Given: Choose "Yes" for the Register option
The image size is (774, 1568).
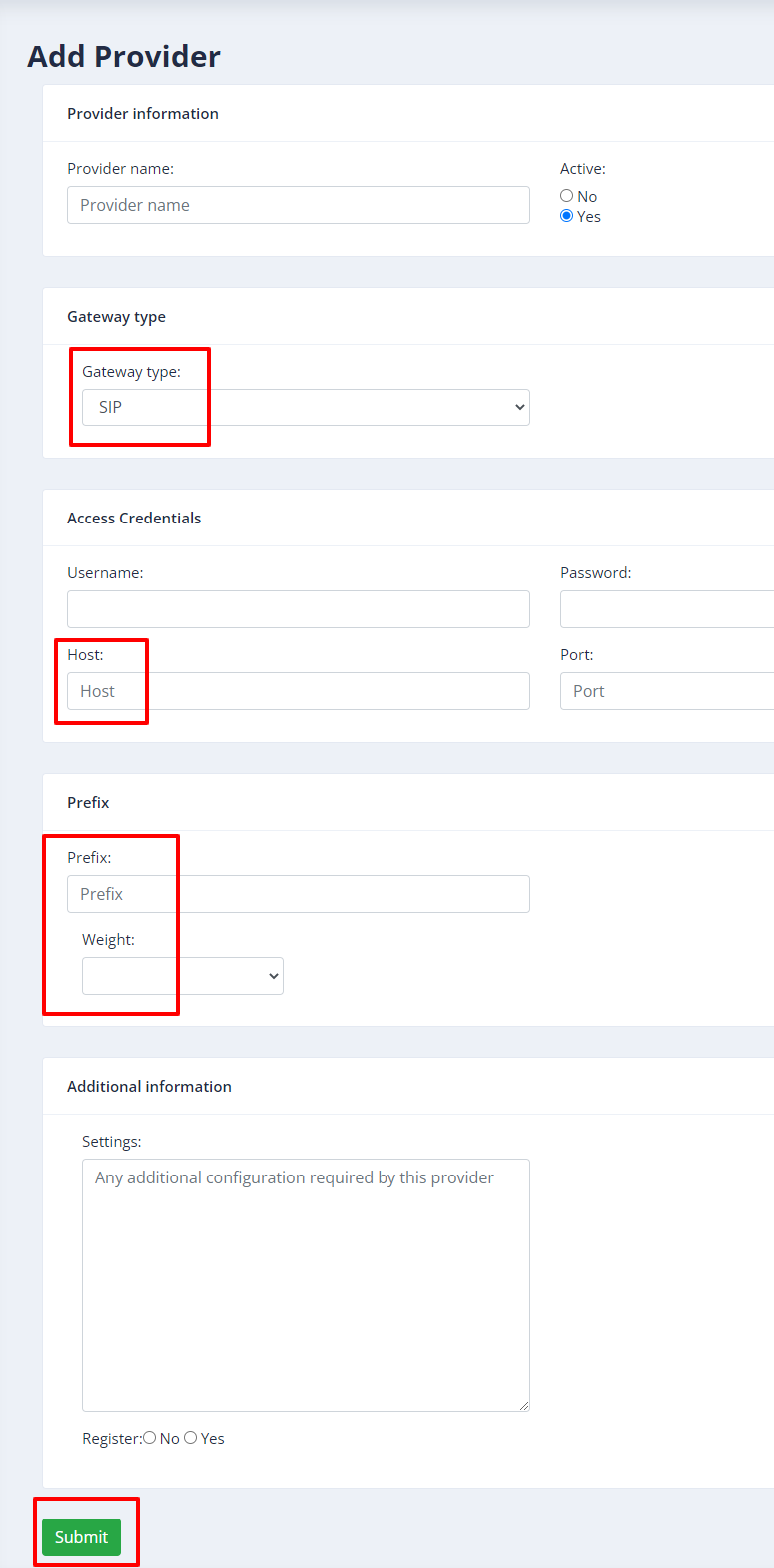Looking at the screenshot, I should tap(191, 1438).
